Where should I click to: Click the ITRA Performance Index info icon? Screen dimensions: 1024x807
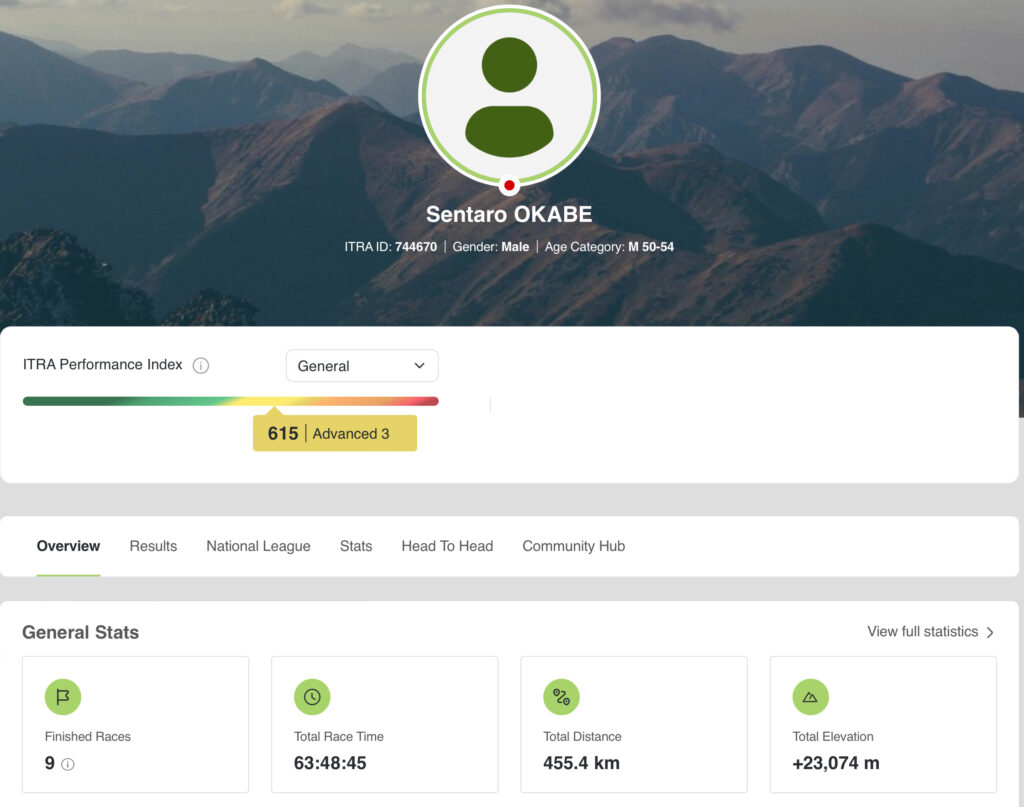[x=200, y=366]
